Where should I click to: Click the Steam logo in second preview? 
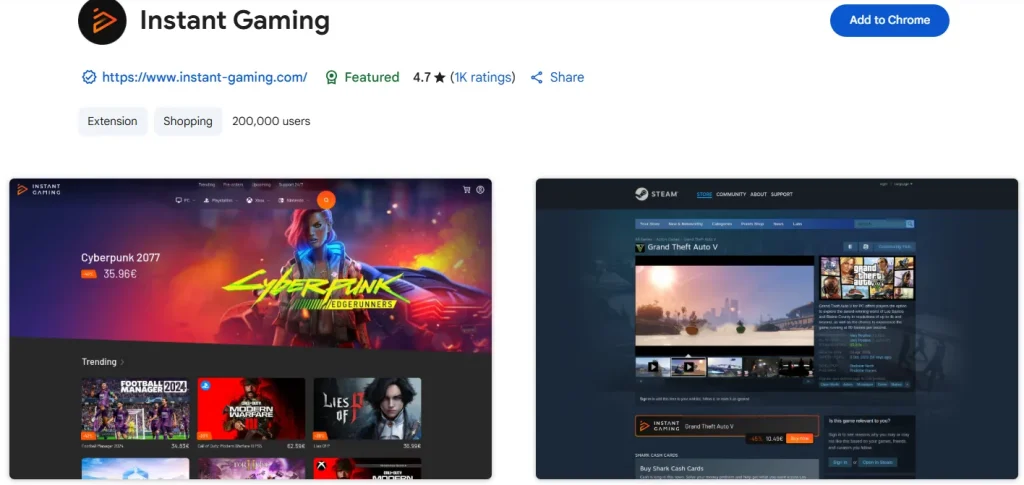pos(656,194)
